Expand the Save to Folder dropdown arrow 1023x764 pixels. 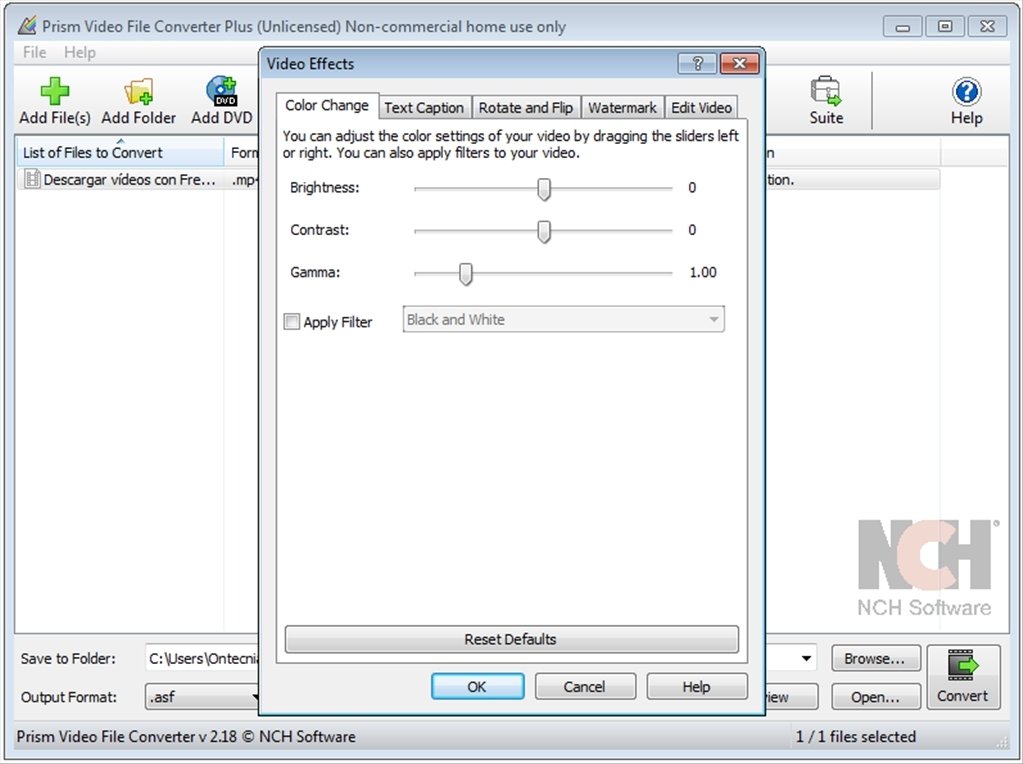pos(806,658)
